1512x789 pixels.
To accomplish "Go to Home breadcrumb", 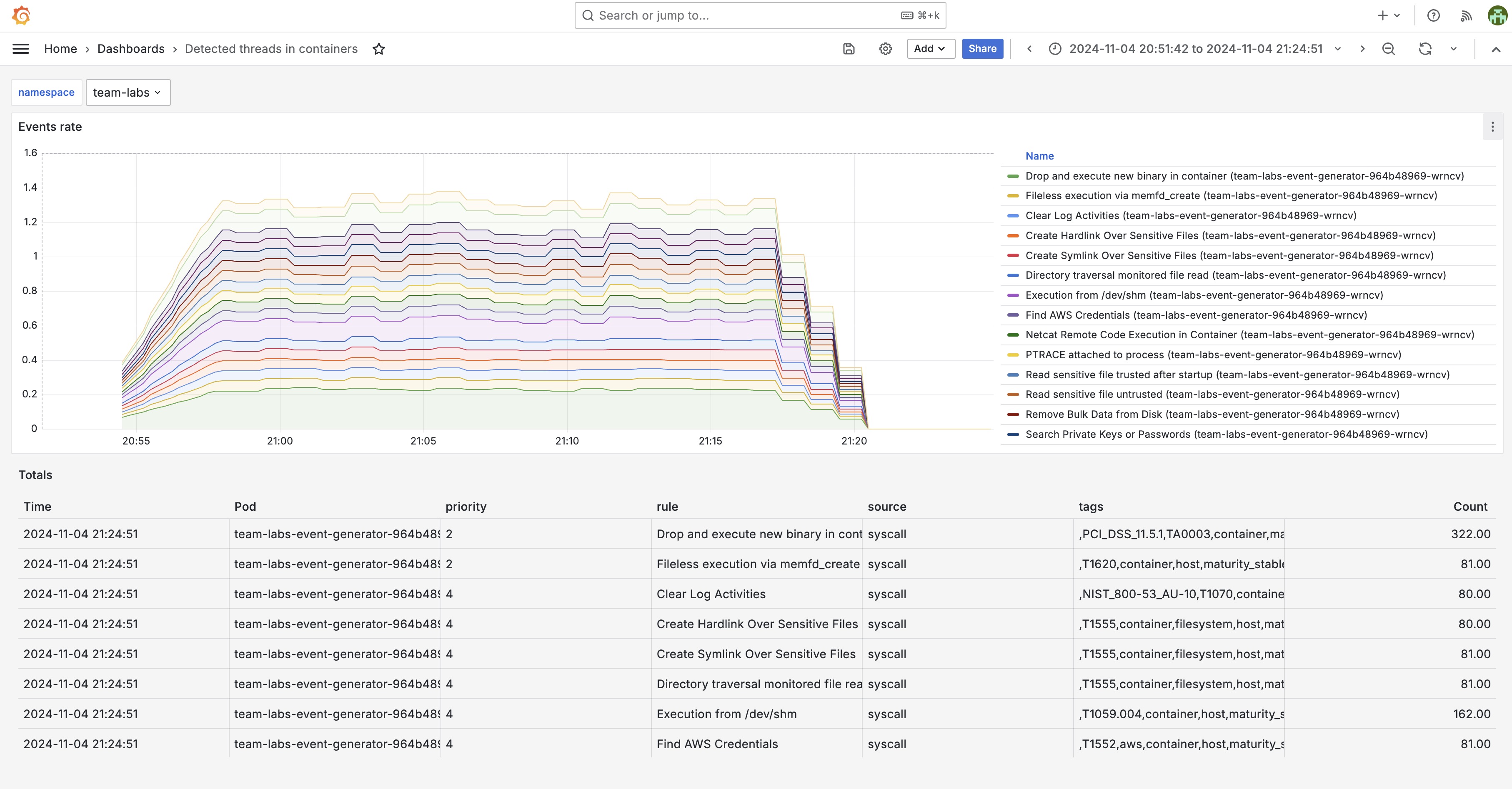I will point(60,49).
